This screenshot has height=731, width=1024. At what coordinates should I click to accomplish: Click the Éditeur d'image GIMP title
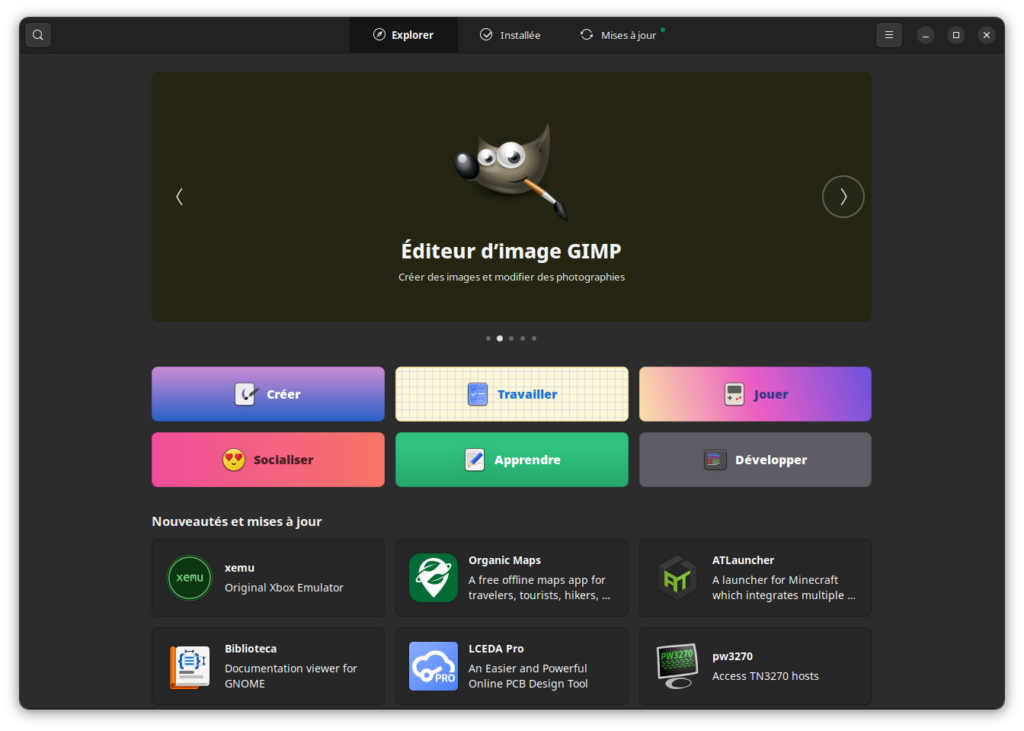pos(511,251)
